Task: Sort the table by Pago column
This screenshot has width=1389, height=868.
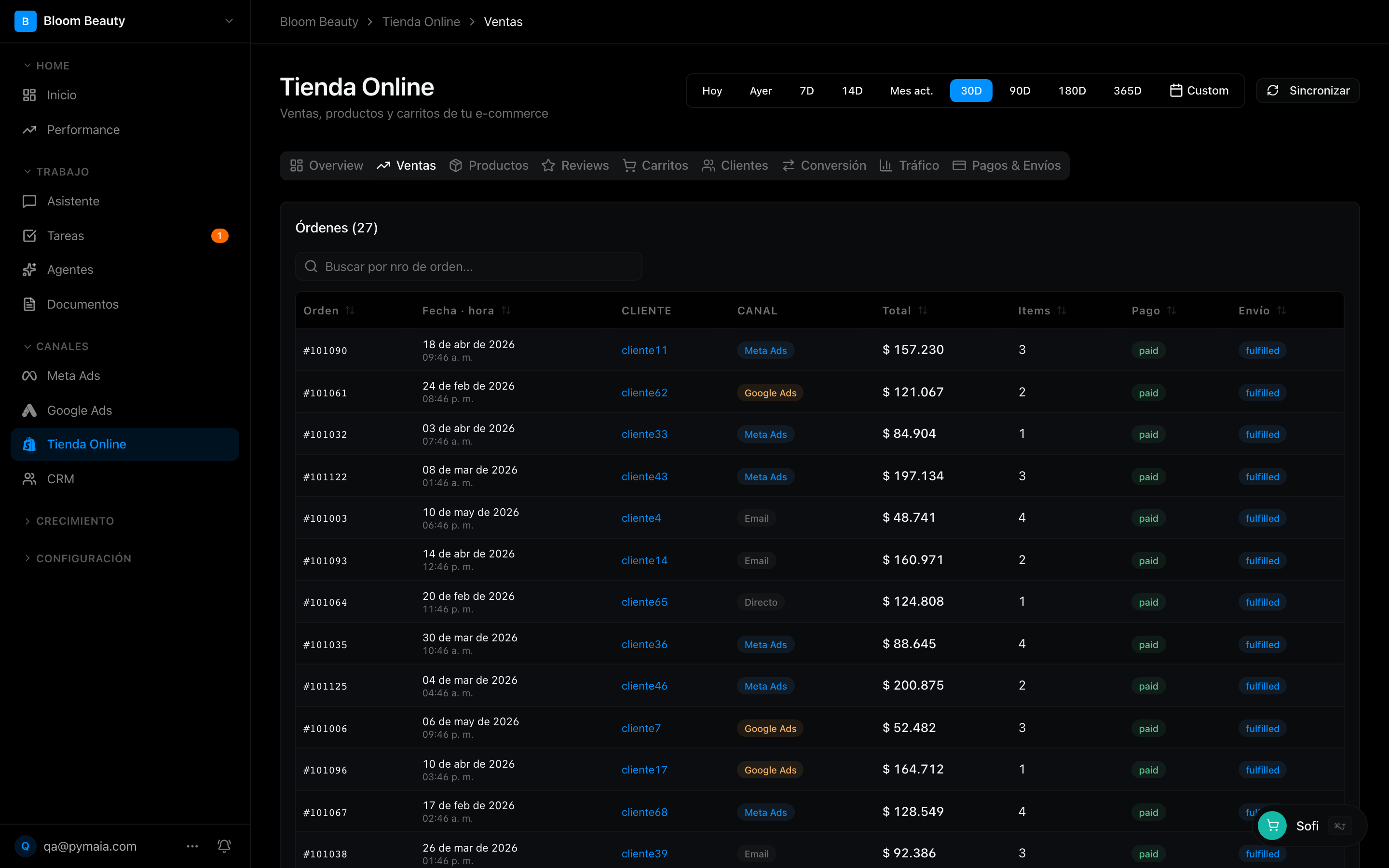Action: [x=1154, y=311]
